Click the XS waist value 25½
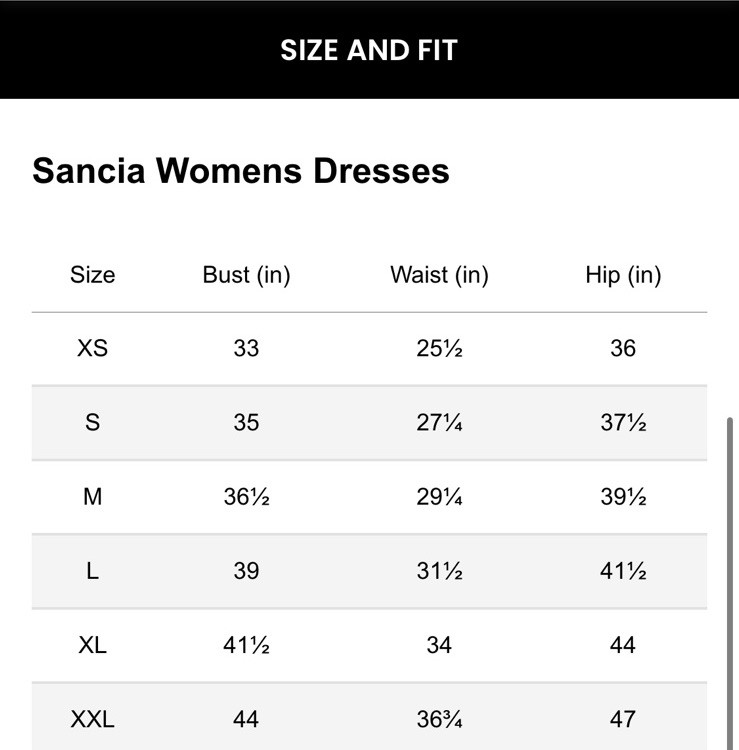The height and width of the screenshot is (750, 739). coord(439,348)
